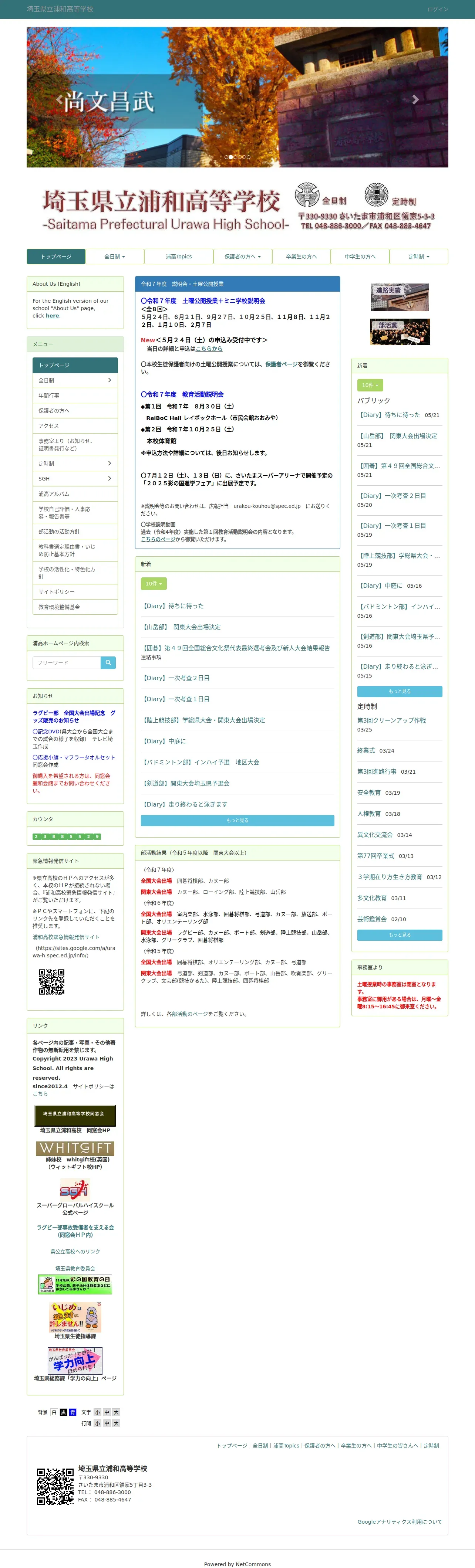Select black background color 黒
Viewport: 475px width, 1568px height.
coord(63,1412)
